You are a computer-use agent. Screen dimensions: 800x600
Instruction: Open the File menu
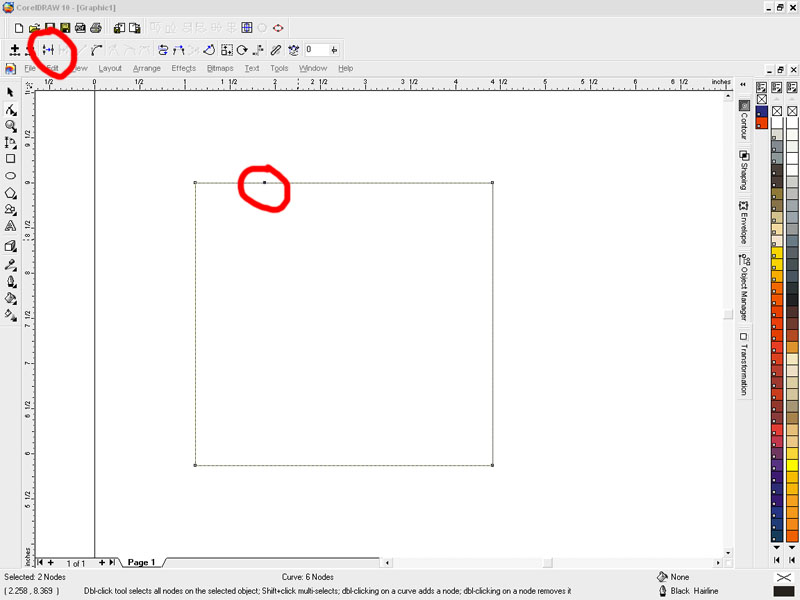tap(30, 68)
